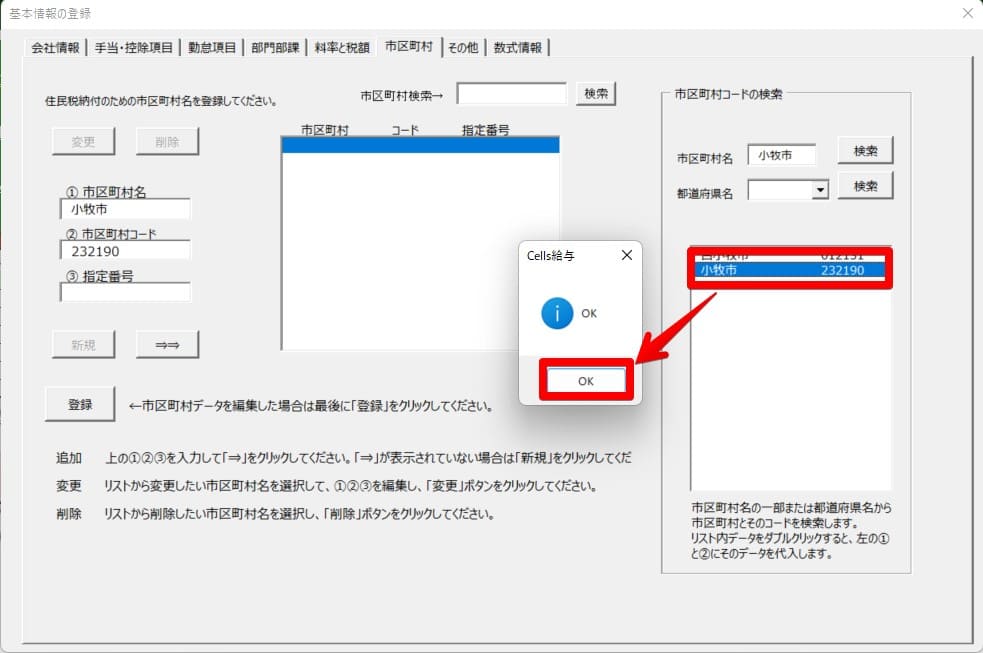Image resolution: width=983 pixels, height=653 pixels.
Task: Open the 料率と税額 tab
Action: coord(341,47)
